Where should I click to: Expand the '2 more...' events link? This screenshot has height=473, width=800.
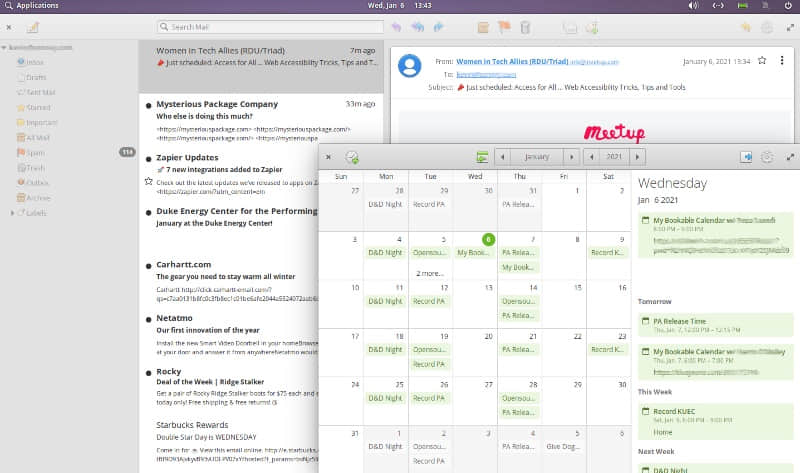pyautogui.click(x=430, y=272)
